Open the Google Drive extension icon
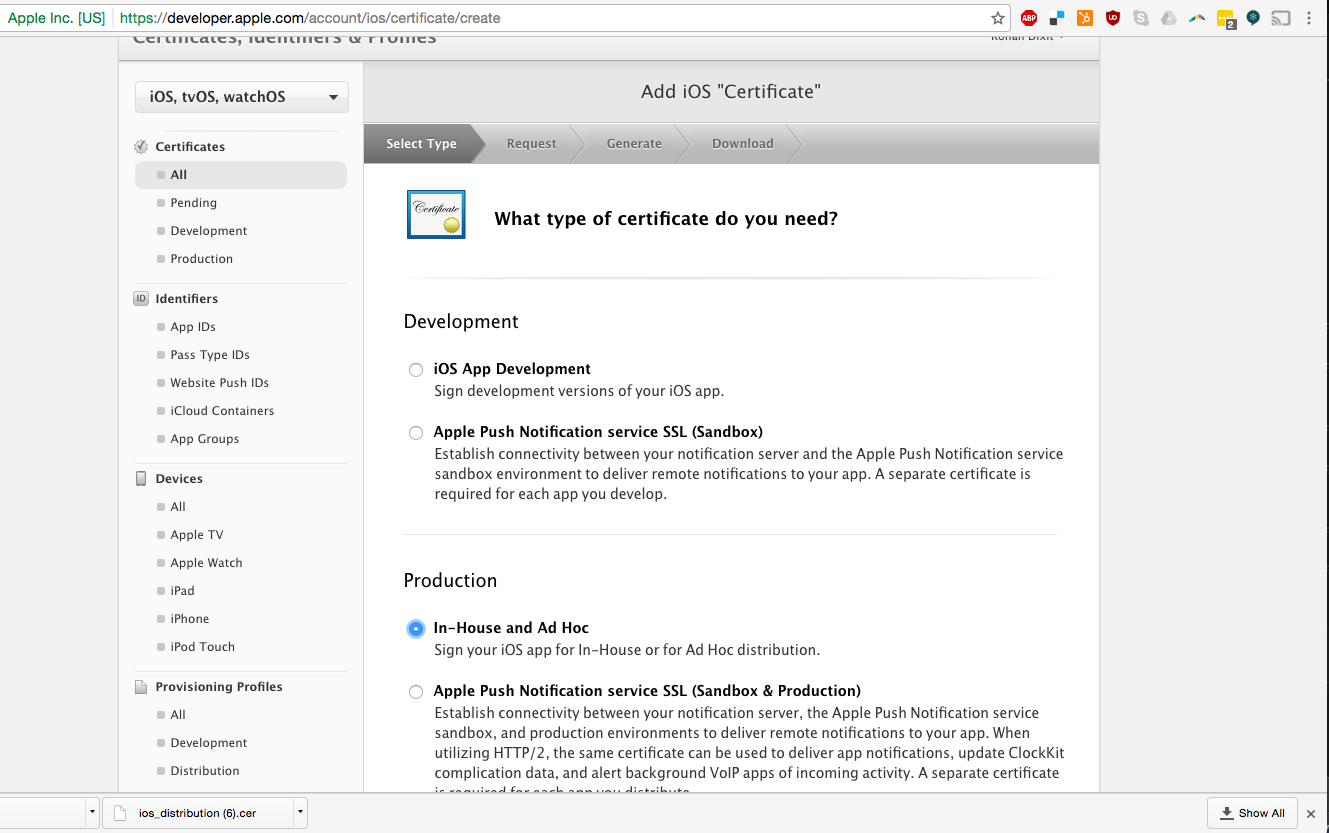The height and width of the screenshot is (833, 1329). click(x=1169, y=18)
